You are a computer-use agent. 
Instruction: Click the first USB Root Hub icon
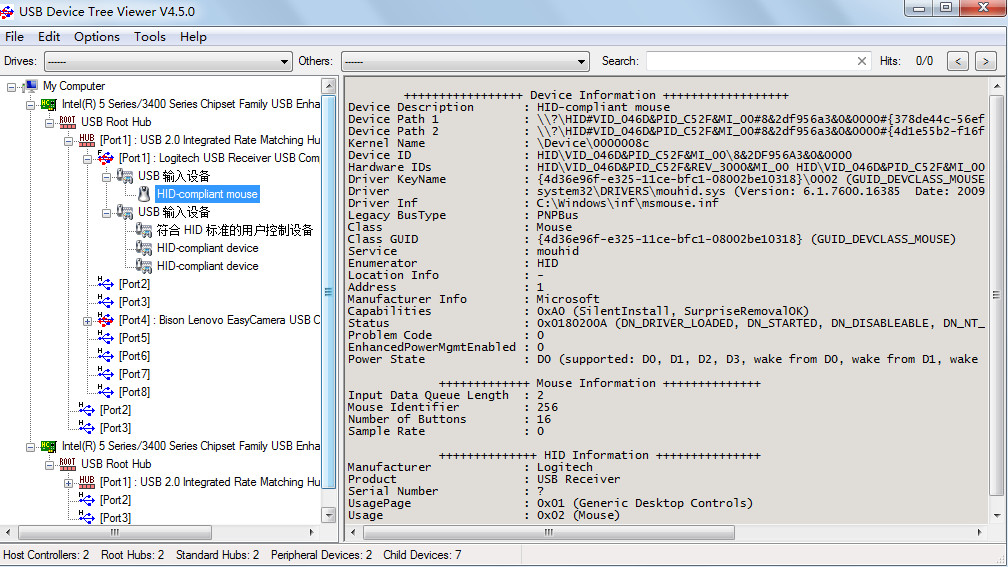click(x=68, y=122)
